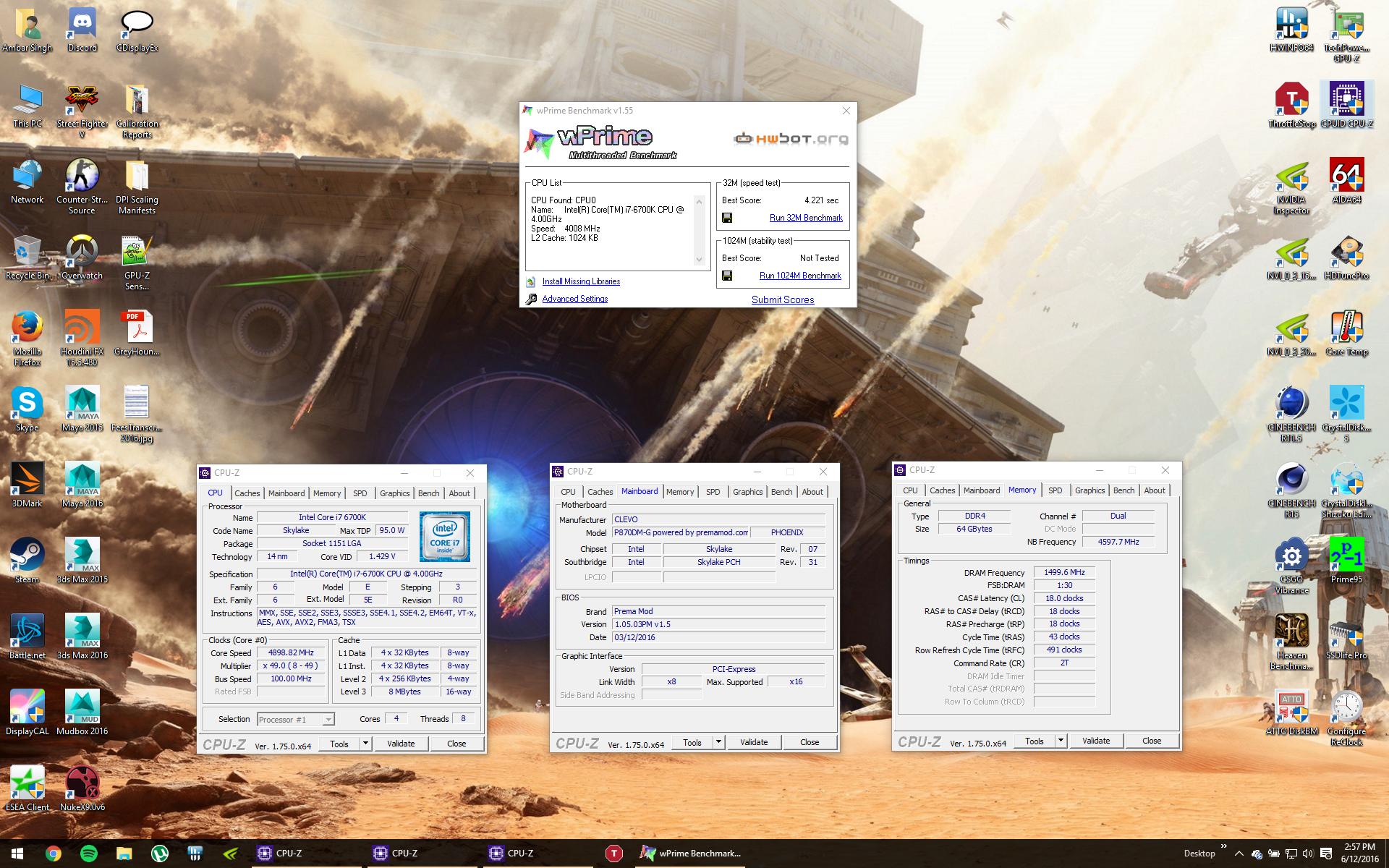Open Submit Scores link in wPrime
The height and width of the screenshot is (868, 1389).
click(x=783, y=299)
